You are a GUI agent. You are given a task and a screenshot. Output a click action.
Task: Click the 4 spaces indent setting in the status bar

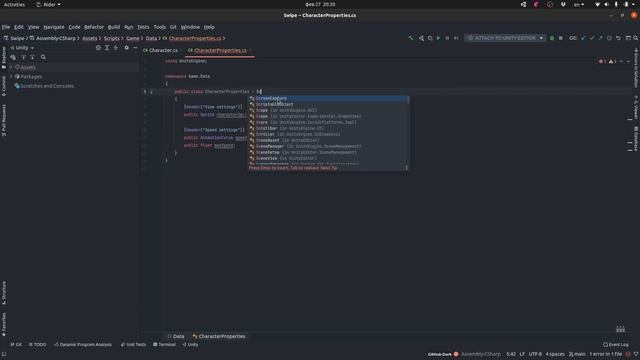pyautogui.click(x=555, y=354)
